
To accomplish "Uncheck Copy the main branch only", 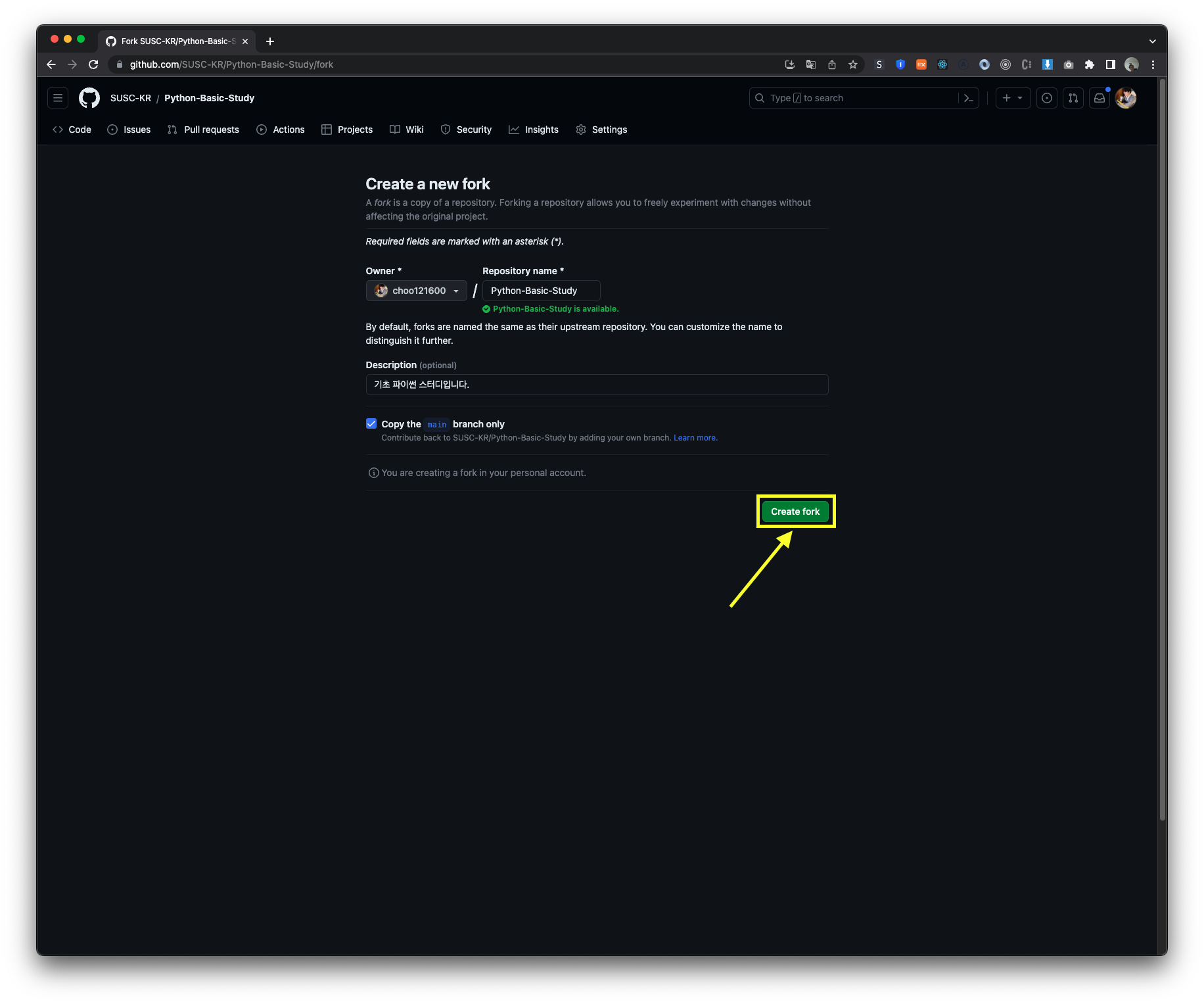I will pos(372,423).
